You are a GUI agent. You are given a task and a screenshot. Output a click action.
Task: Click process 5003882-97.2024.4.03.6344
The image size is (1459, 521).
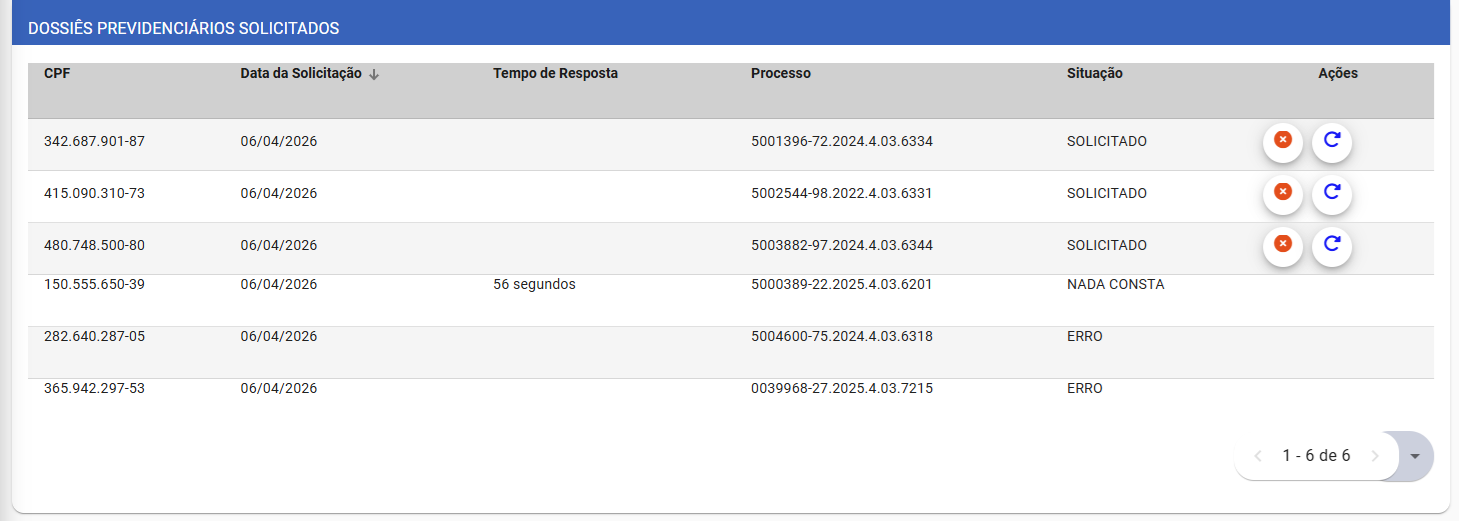click(842, 245)
